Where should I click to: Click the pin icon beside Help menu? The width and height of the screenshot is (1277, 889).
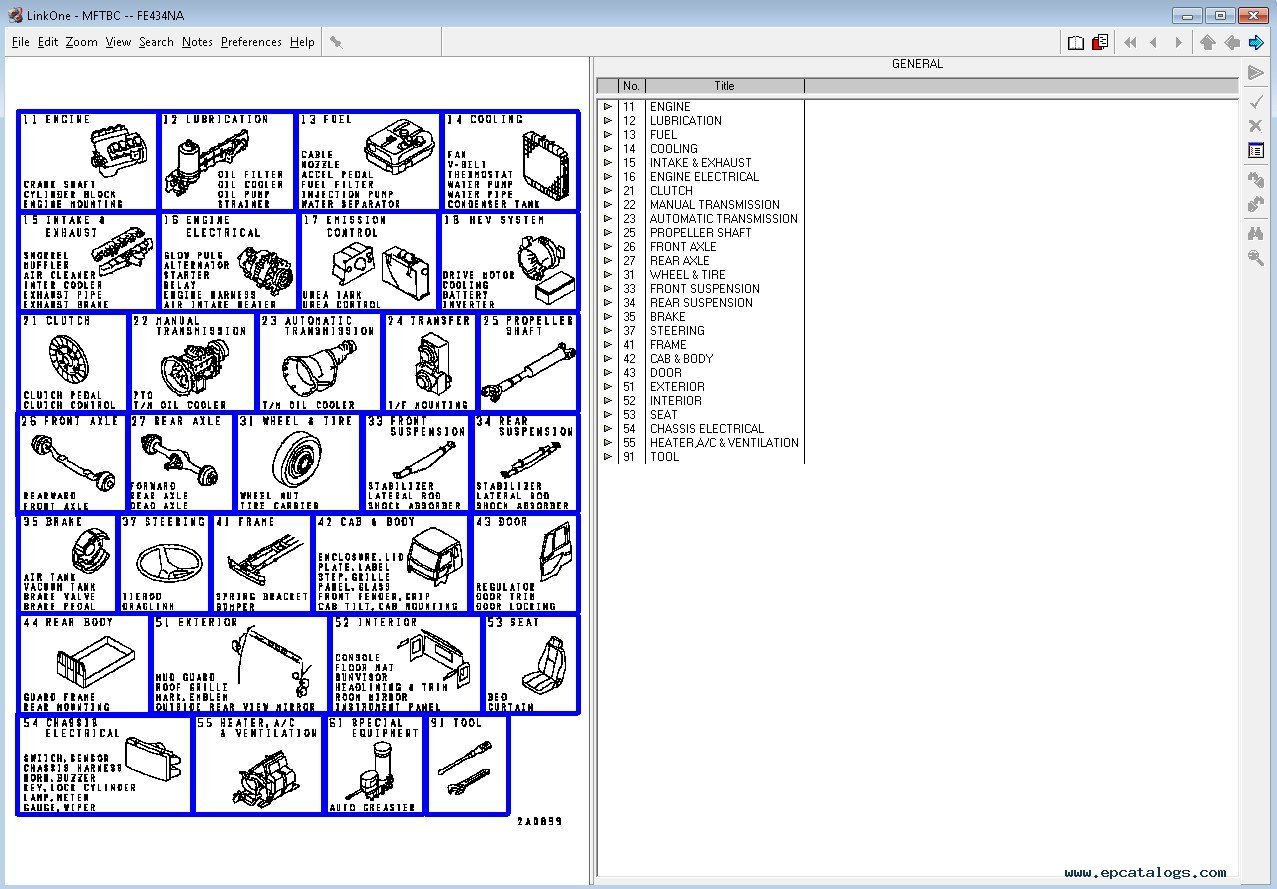pos(336,42)
